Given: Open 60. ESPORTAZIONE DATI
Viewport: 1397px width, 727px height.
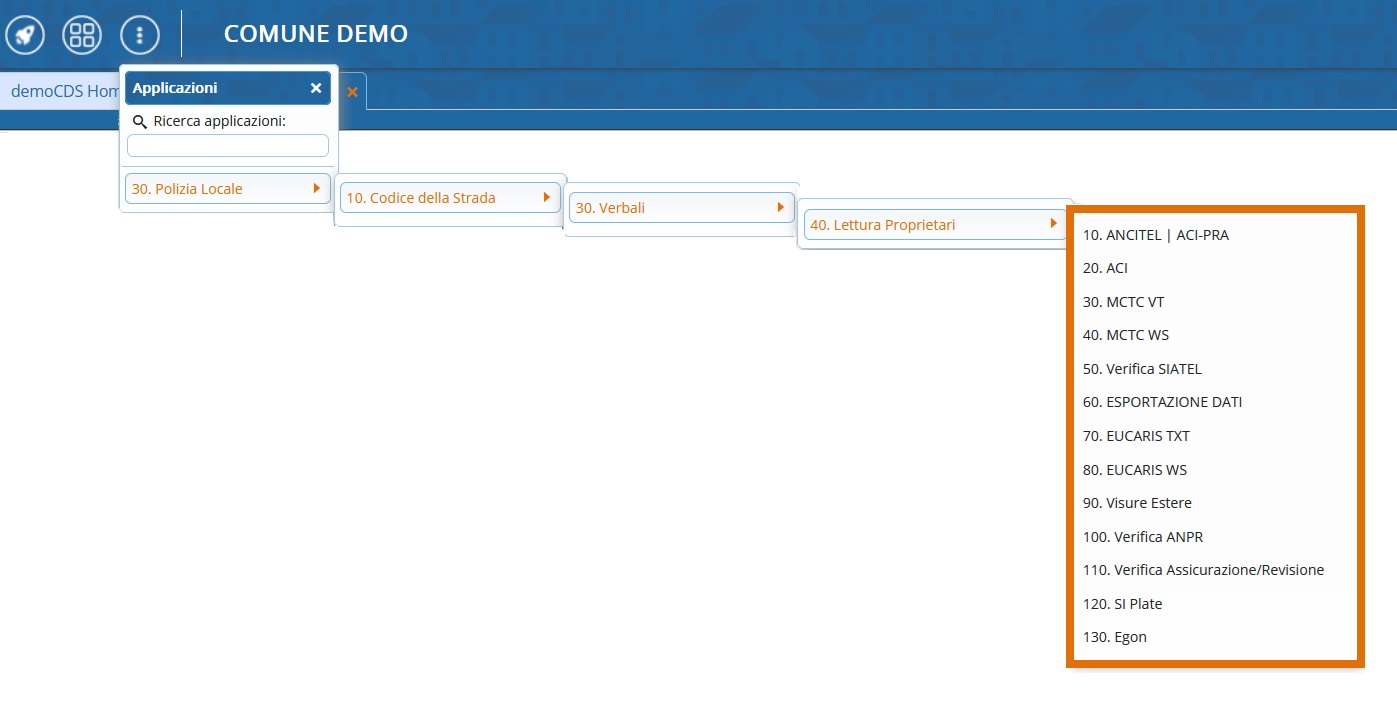Looking at the screenshot, I should [1162, 402].
